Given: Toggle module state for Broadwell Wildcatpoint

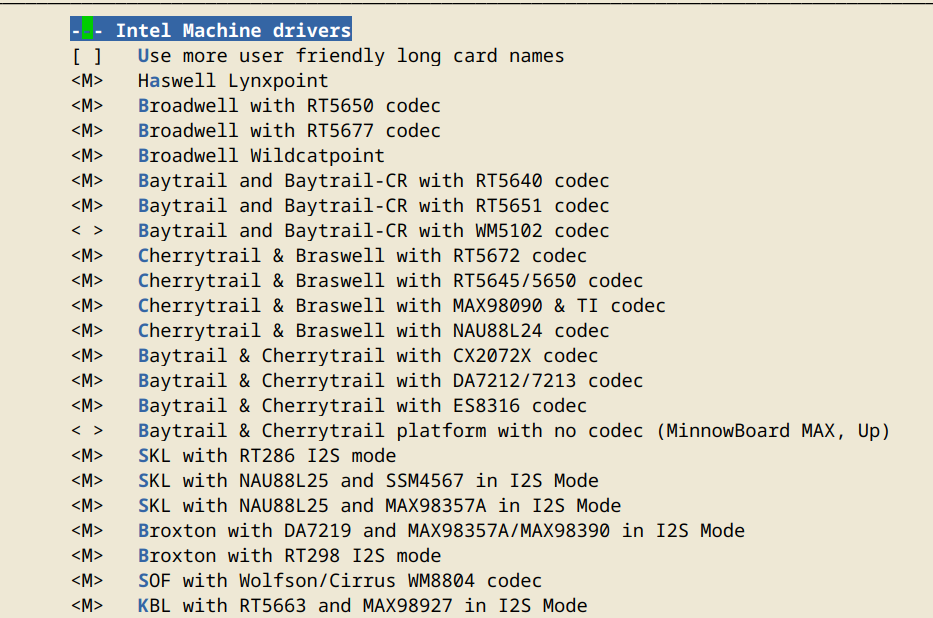Looking at the screenshot, I should pos(87,156).
